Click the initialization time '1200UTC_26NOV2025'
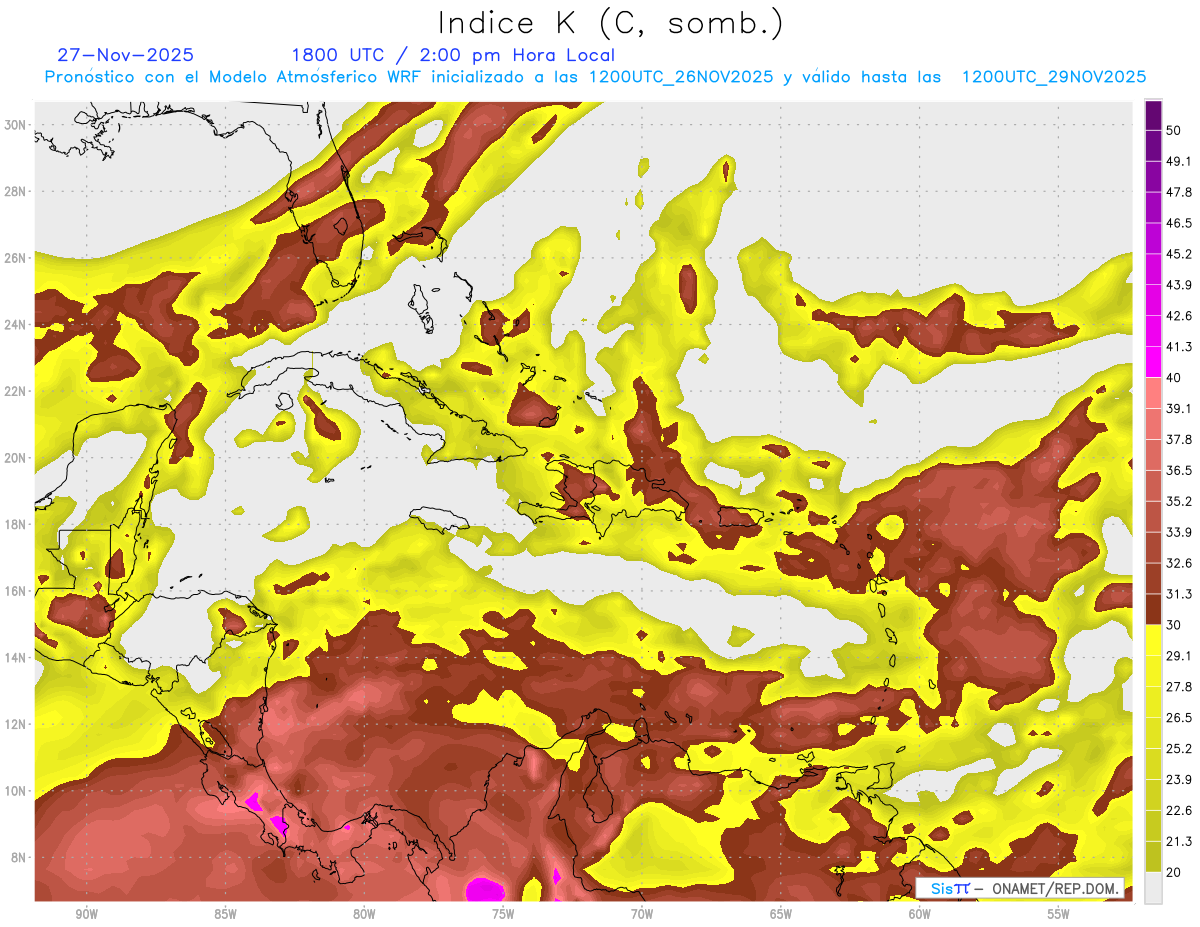The height and width of the screenshot is (927, 1200). [681, 77]
